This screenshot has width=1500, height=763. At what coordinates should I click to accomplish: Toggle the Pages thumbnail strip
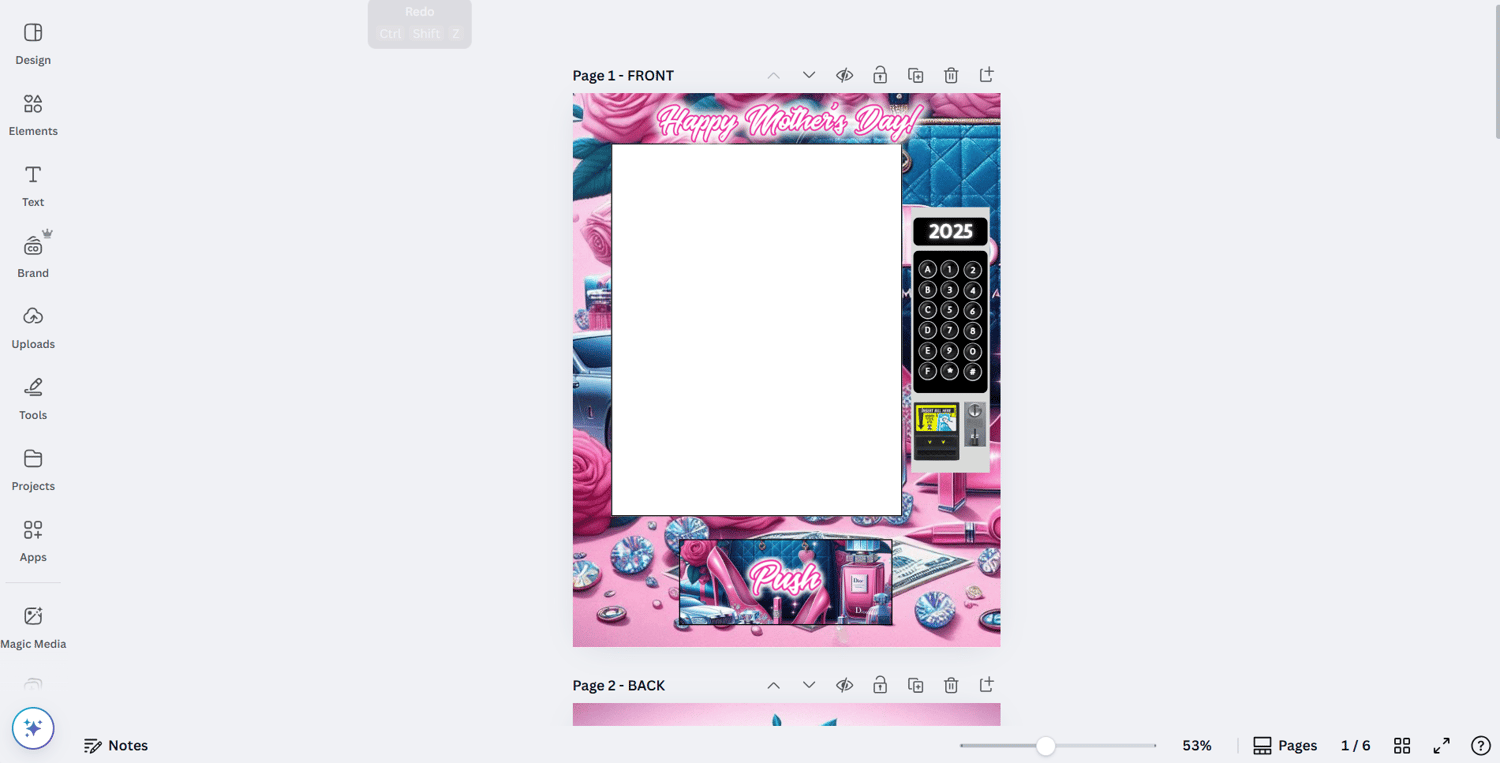coord(1285,746)
